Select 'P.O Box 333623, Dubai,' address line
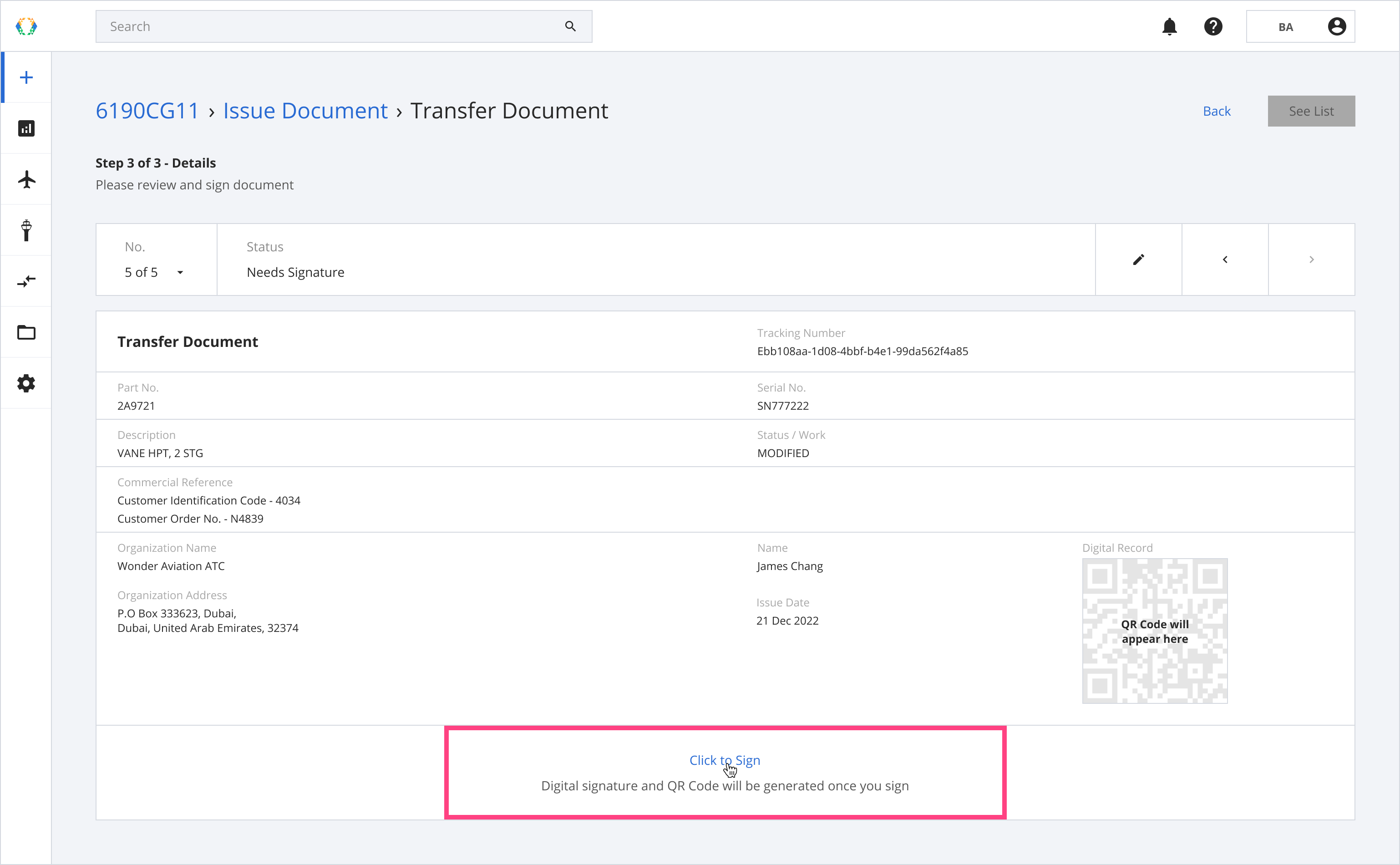This screenshot has width=1400, height=865. (177, 613)
